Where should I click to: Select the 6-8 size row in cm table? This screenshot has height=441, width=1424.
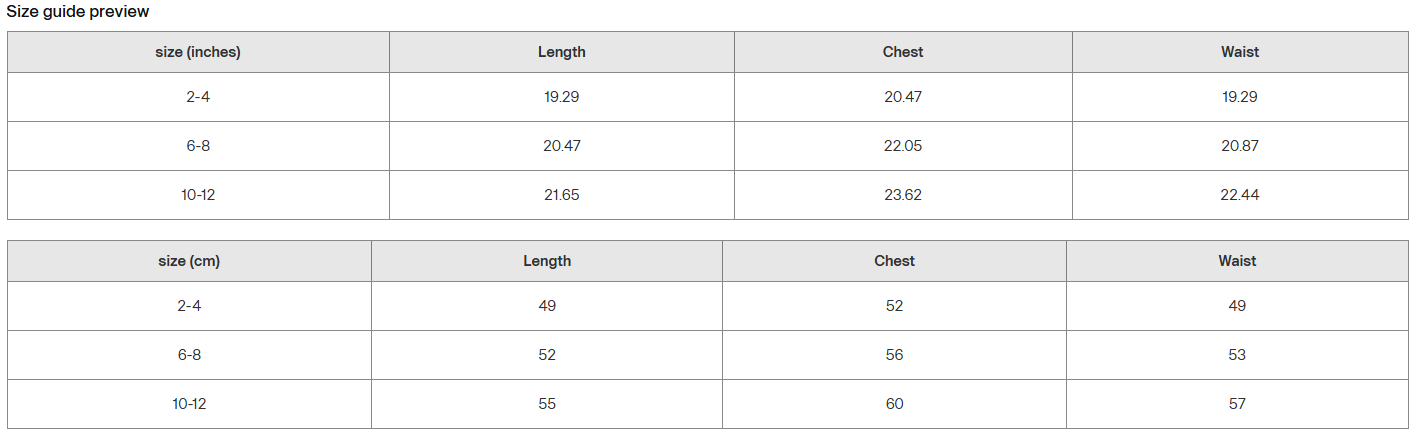pos(189,355)
